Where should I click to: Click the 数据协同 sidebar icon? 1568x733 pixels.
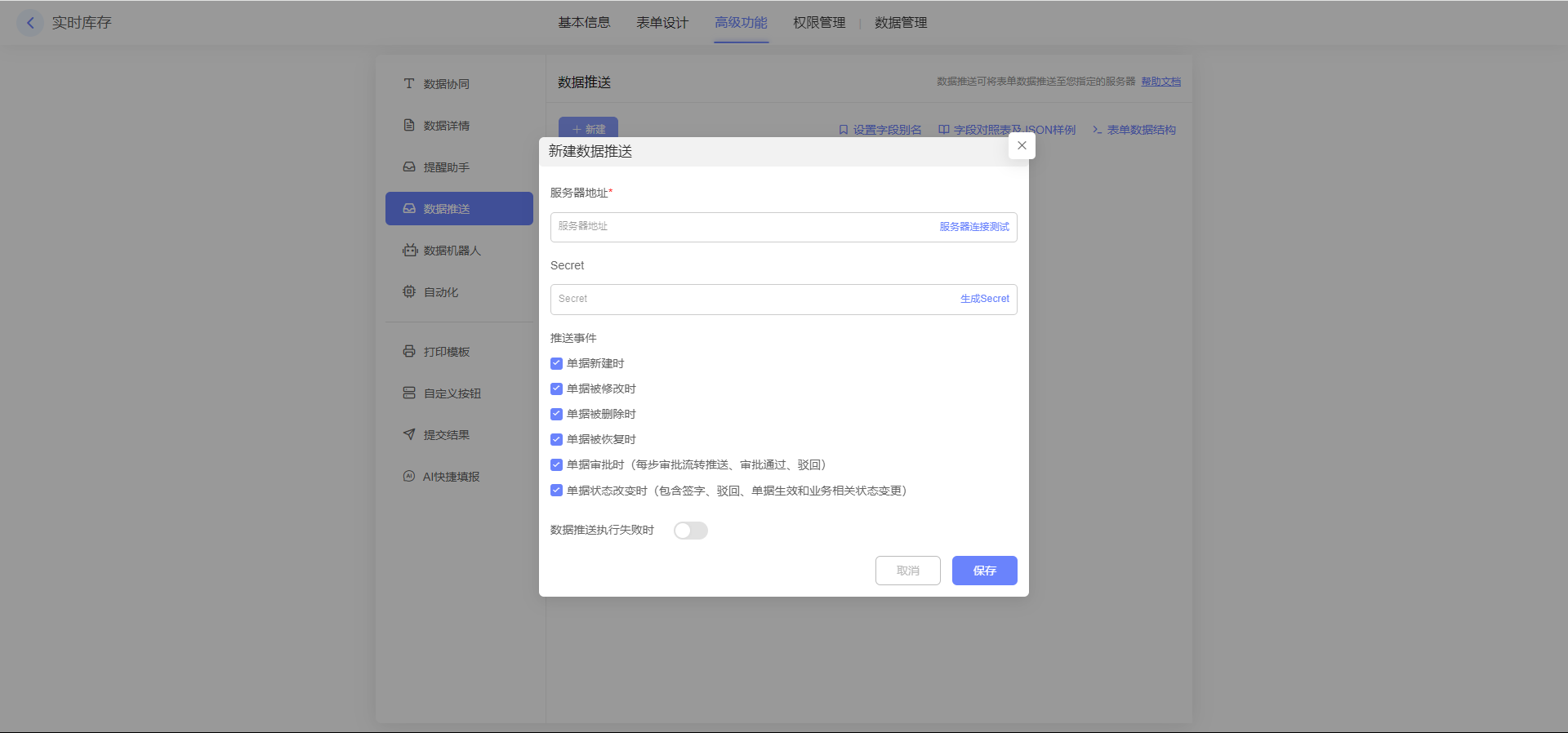click(x=409, y=83)
